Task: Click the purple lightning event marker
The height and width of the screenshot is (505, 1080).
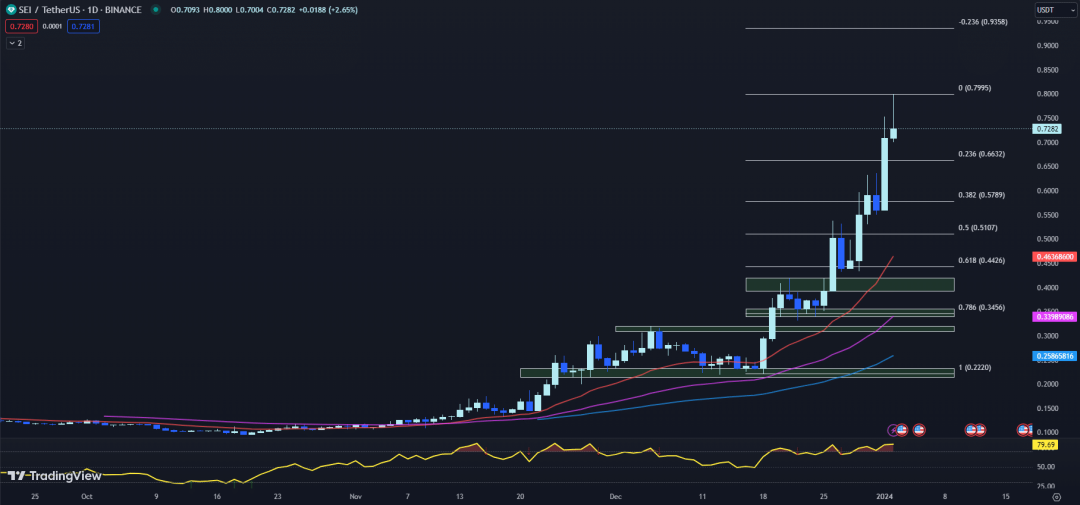Action: 891,429
